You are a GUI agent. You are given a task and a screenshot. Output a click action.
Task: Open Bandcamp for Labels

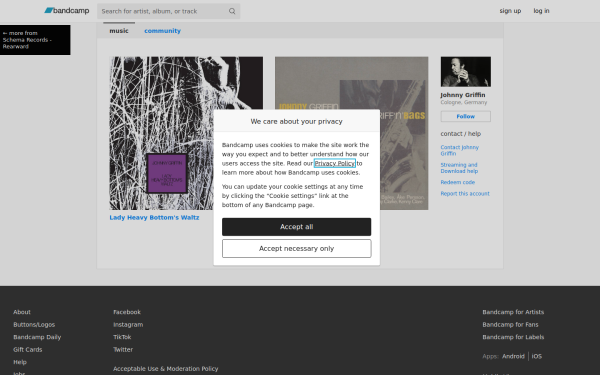[513, 337]
